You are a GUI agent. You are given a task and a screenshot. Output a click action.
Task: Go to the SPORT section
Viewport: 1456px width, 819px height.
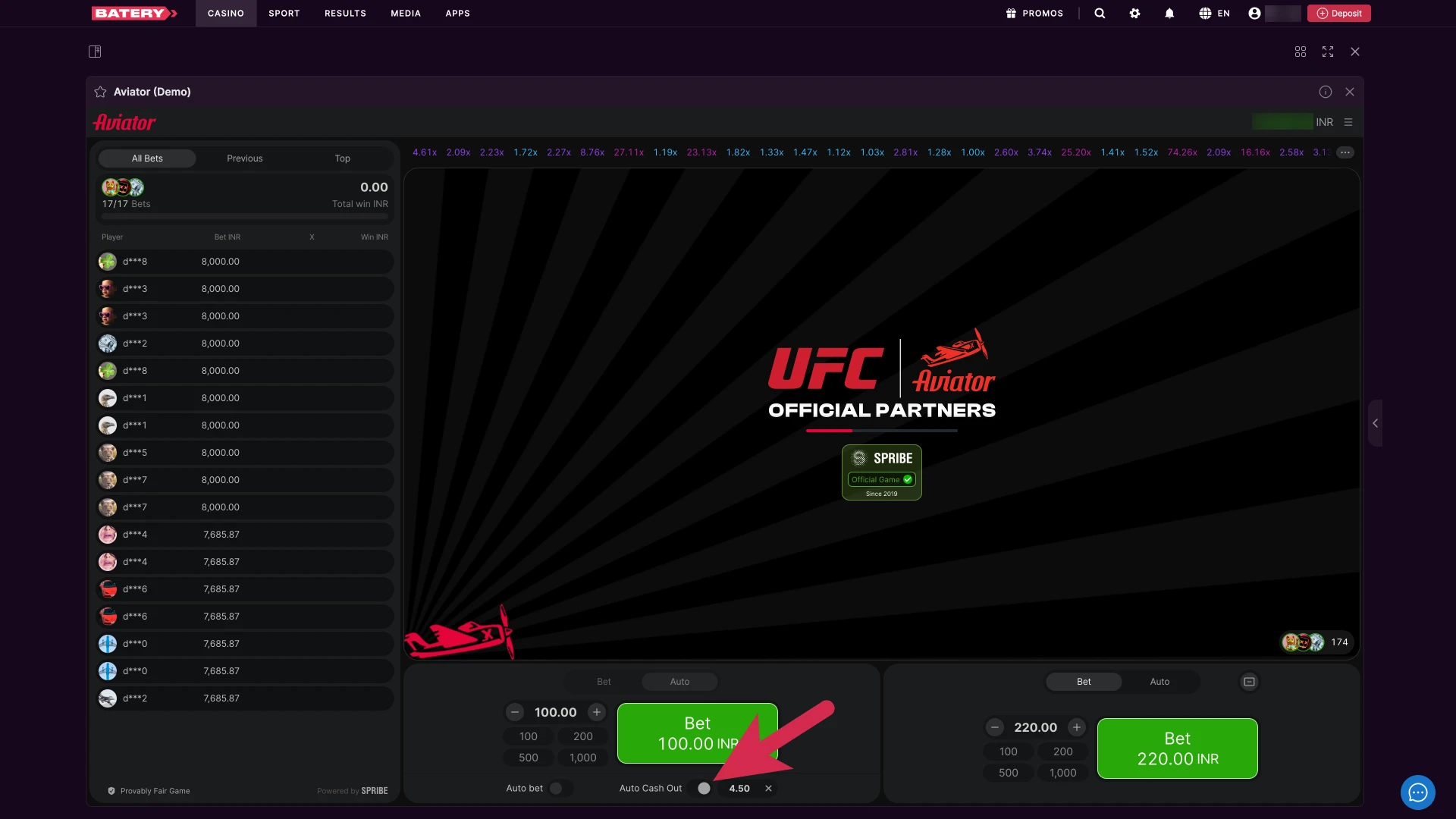[284, 13]
